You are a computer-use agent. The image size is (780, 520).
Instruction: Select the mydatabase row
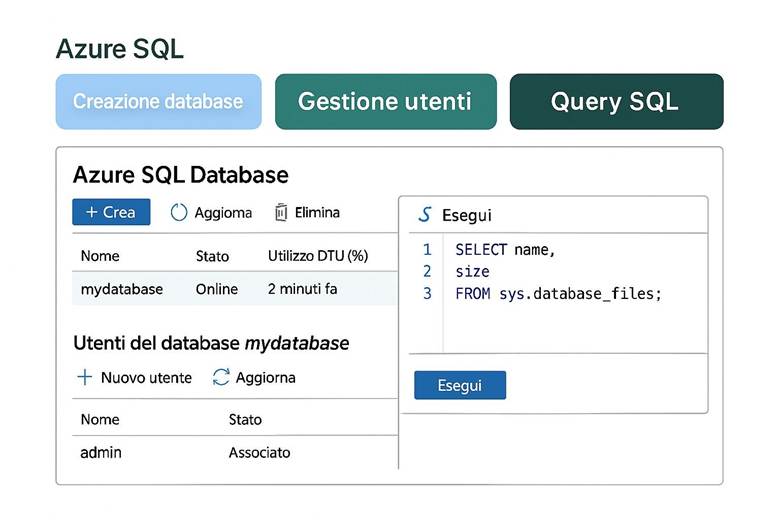click(x=121, y=289)
